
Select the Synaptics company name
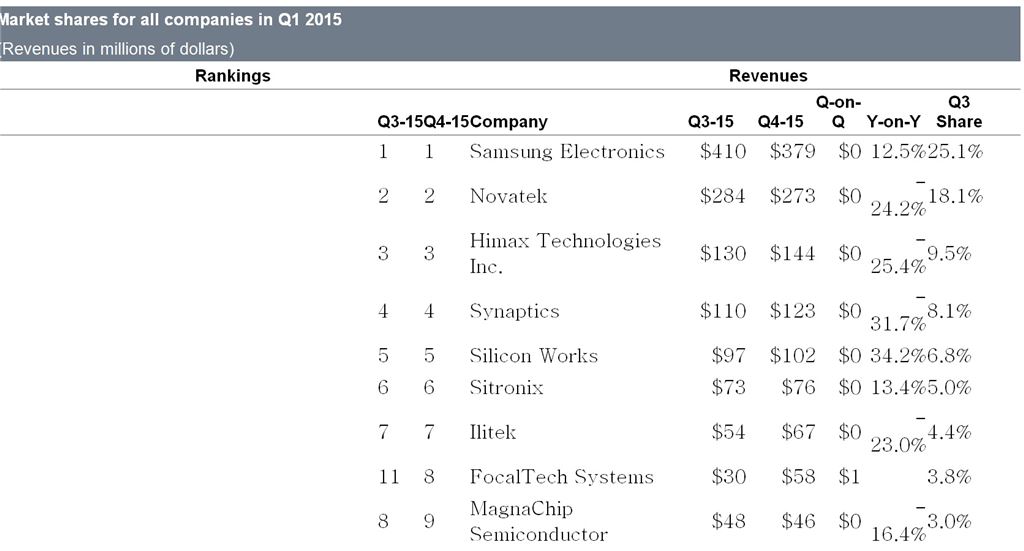click(x=514, y=311)
